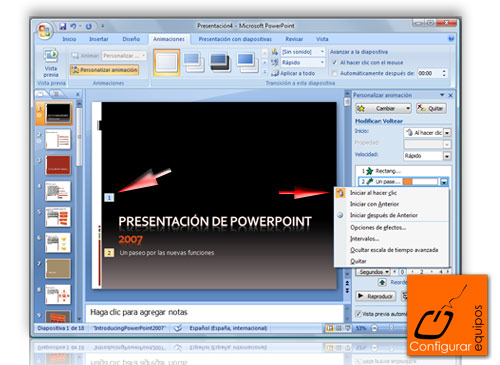The width and height of the screenshot is (500, 365).
Task: Redo the last action
Action: 89,26
